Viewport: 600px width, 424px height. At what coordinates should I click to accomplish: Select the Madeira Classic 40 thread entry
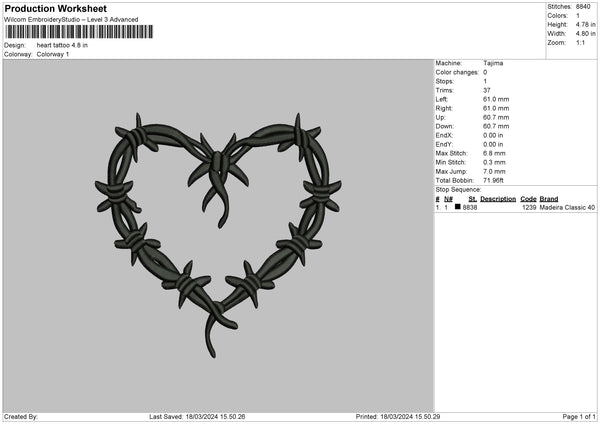click(567, 207)
